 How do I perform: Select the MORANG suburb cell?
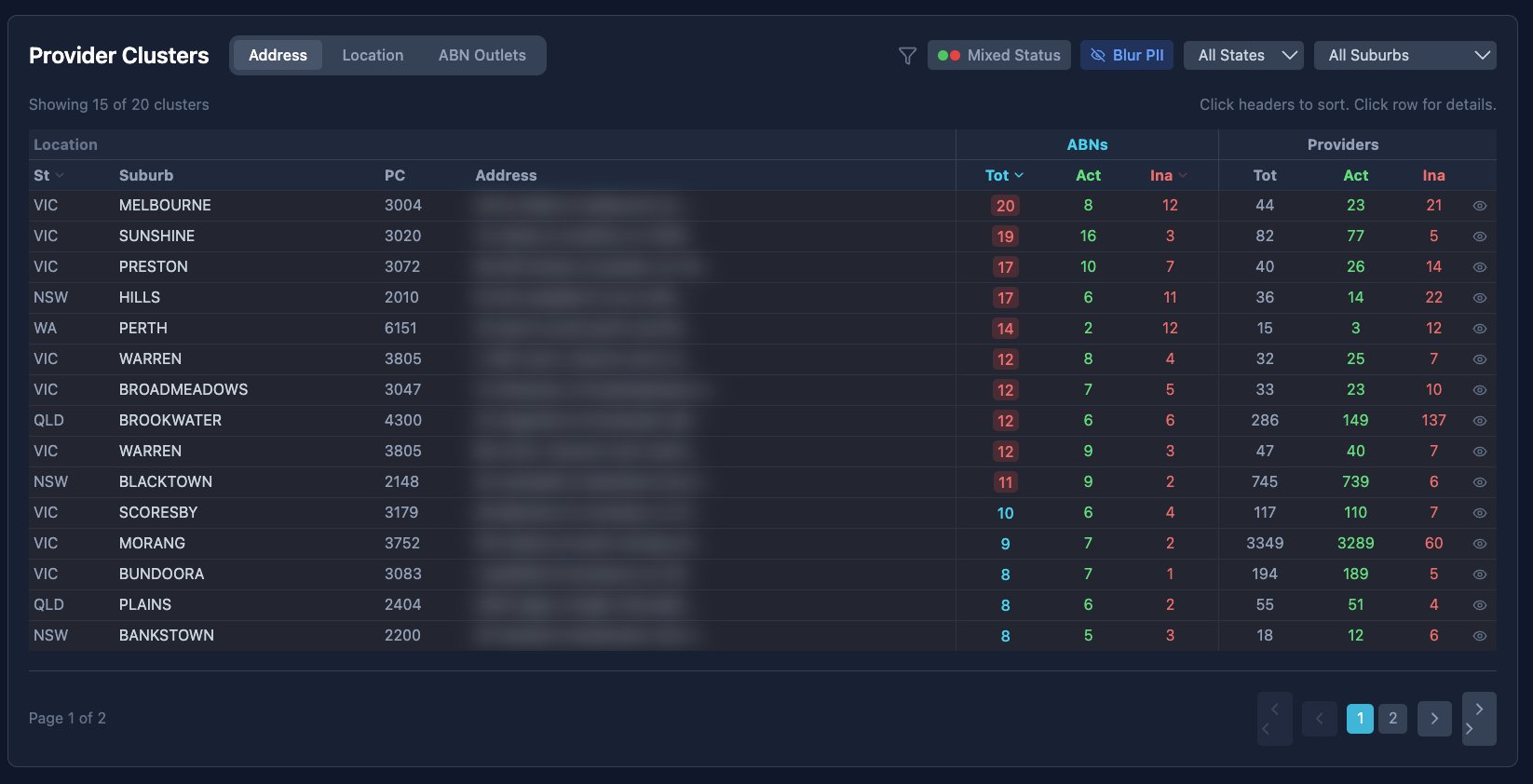click(x=152, y=543)
